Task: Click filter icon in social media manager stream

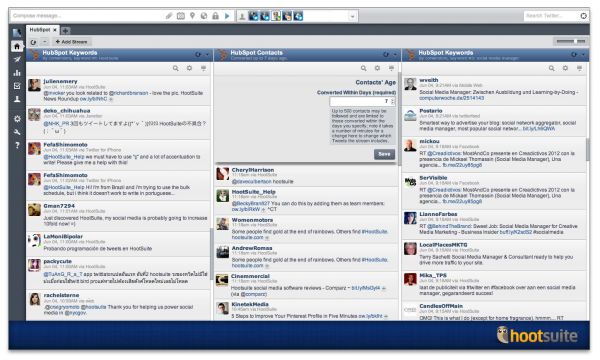Action: click(579, 68)
